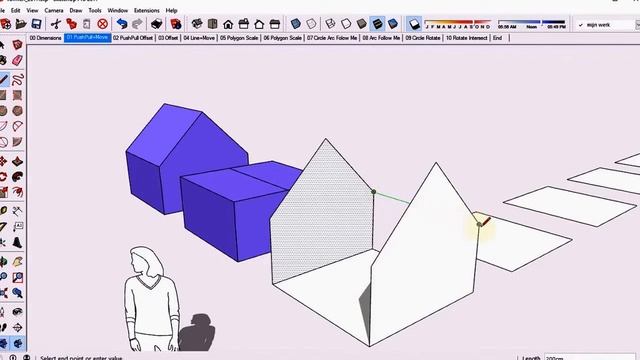Switch to the Right view icon
The height and width of the screenshot is (360, 640).
click(x=244, y=24)
